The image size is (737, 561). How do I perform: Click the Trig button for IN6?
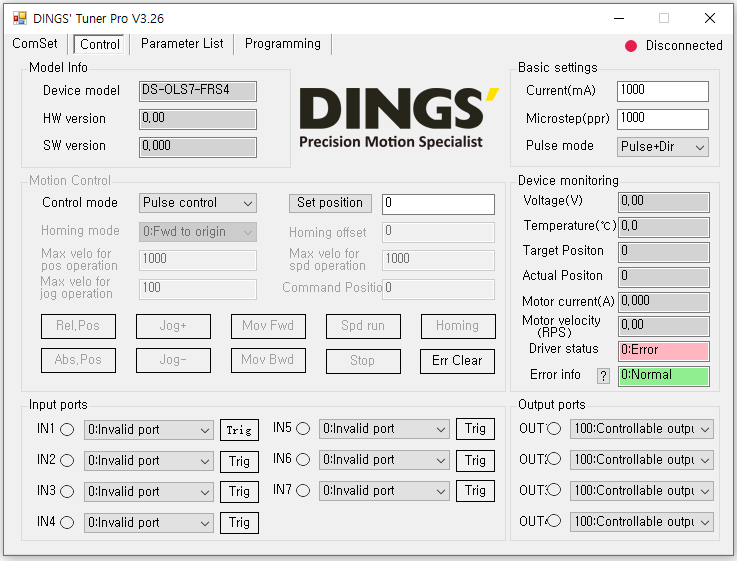[x=475, y=460]
